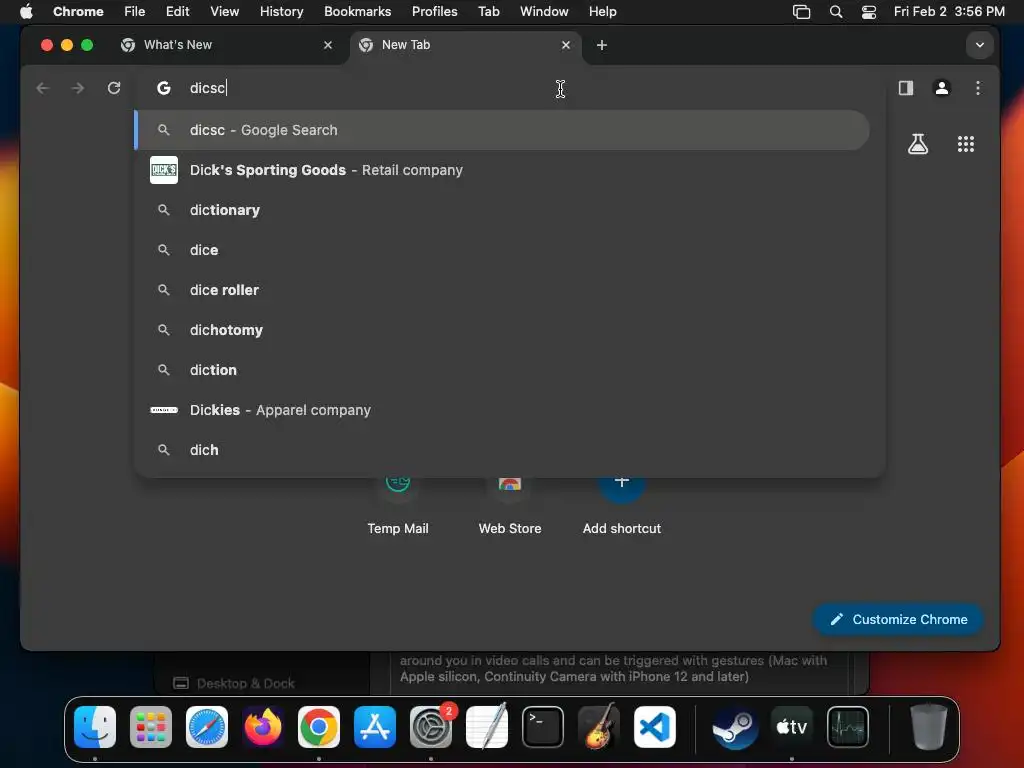This screenshot has height=768, width=1024.
Task: Open Firefox from the Dock
Action: [263, 727]
